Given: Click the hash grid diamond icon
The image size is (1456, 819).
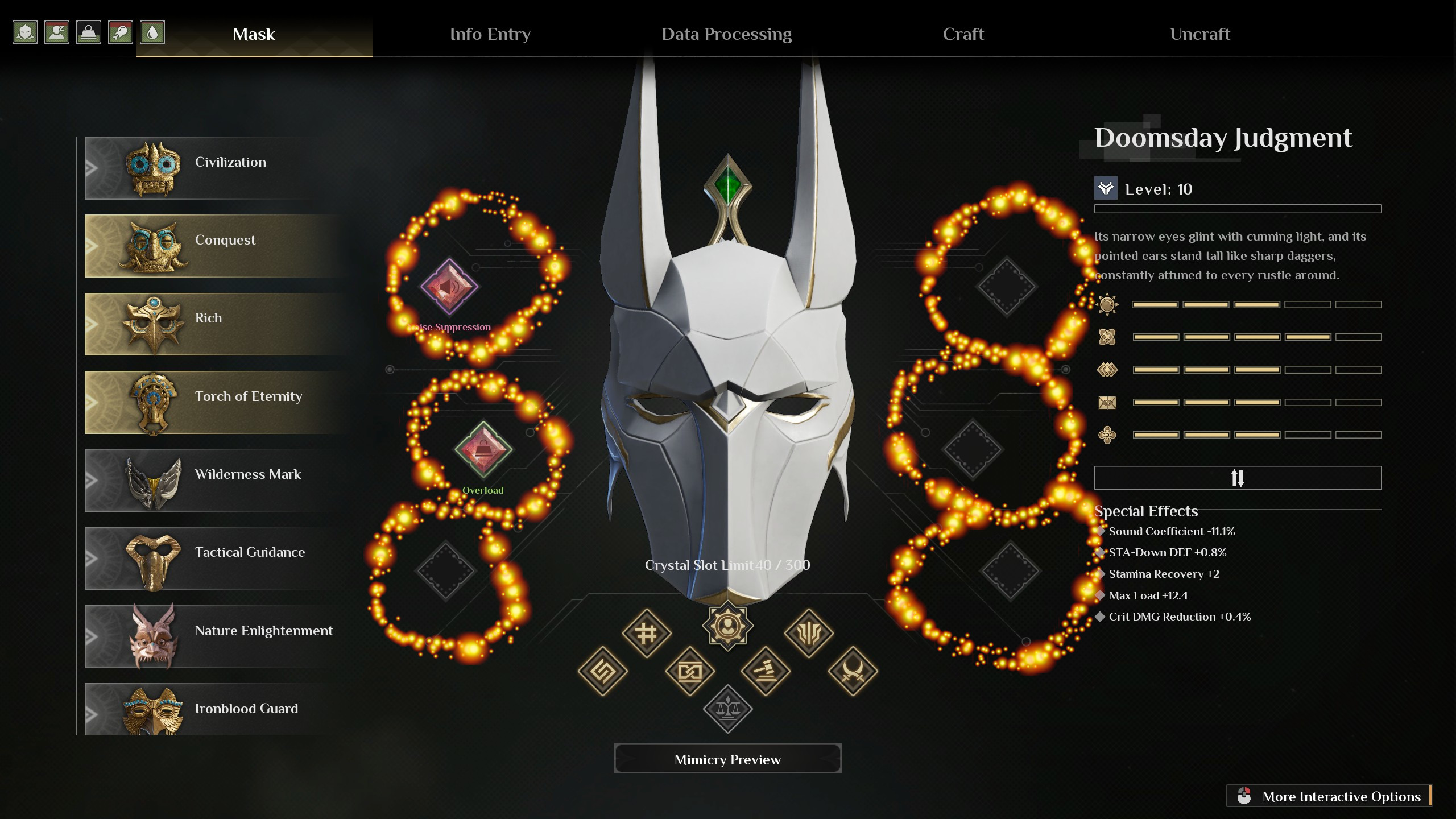Looking at the screenshot, I should point(646,633).
